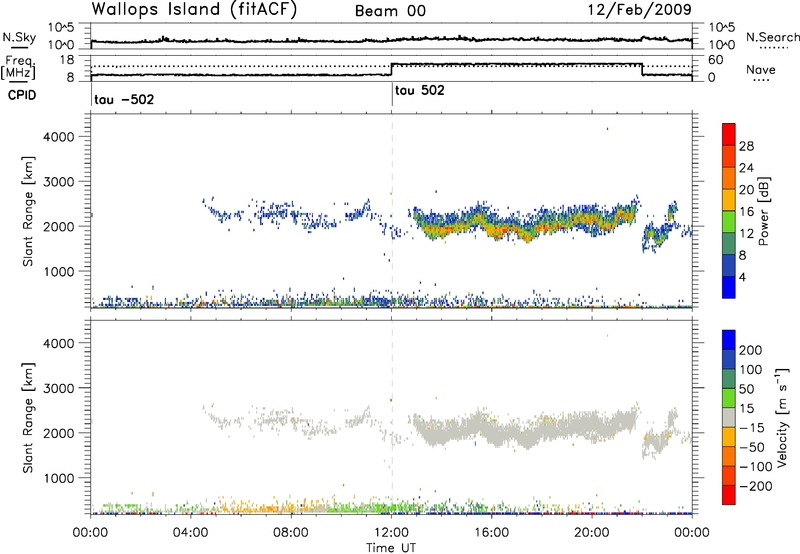Image resolution: width=800 pixels, height=554 pixels.
Task: Click the "16:00" time tick label
Action: [491, 533]
